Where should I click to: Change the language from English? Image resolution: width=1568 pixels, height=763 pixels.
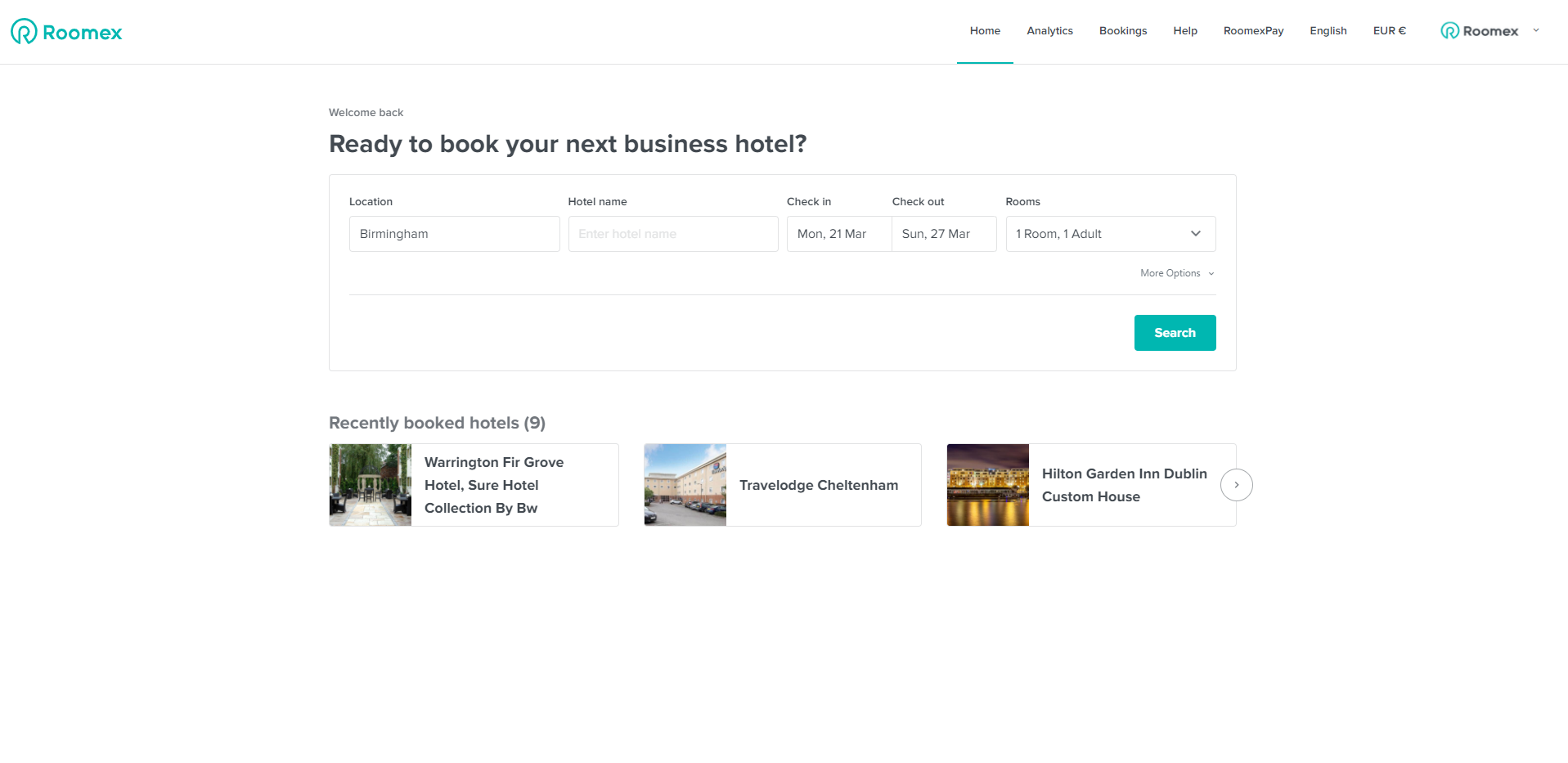[1328, 30]
